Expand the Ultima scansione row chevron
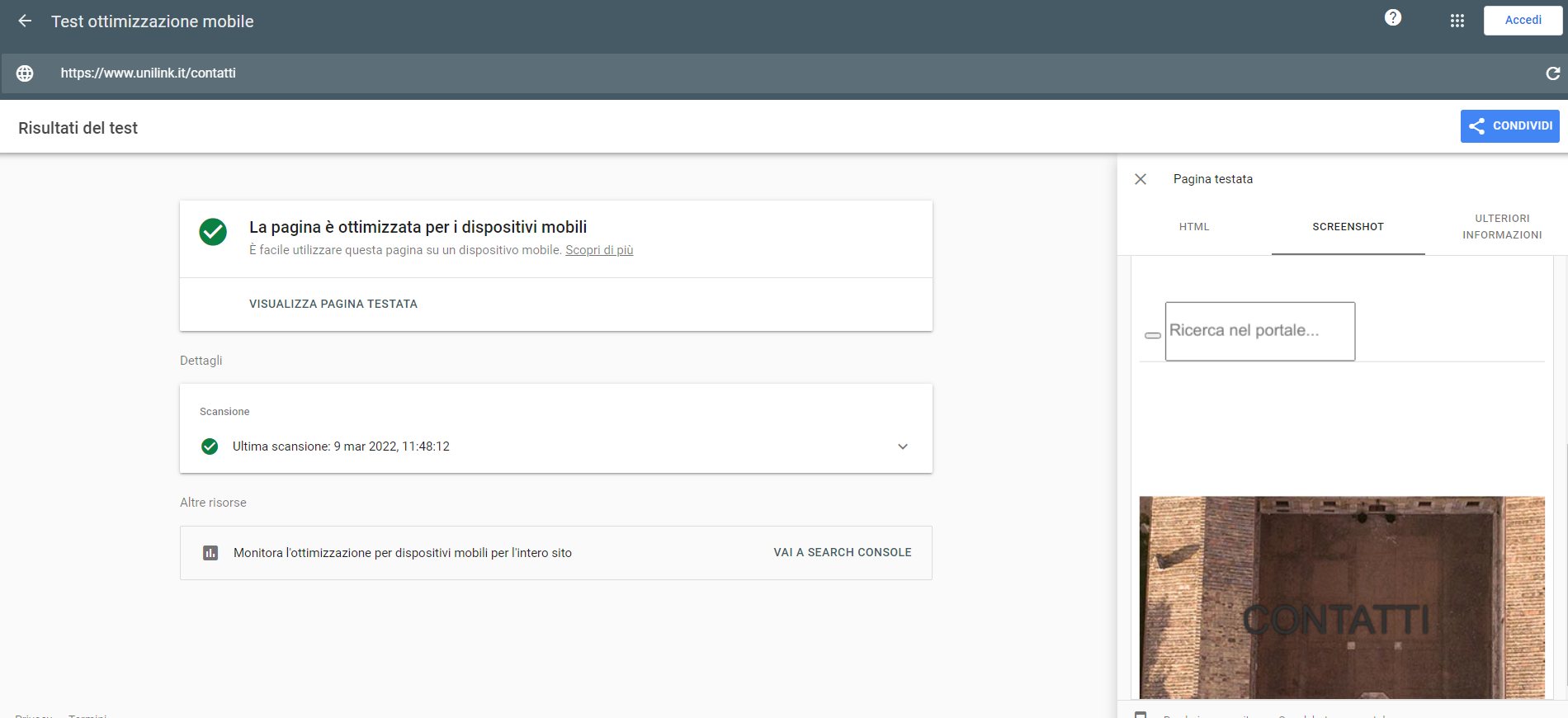This screenshot has width=1568, height=718. pyautogui.click(x=903, y=446)
